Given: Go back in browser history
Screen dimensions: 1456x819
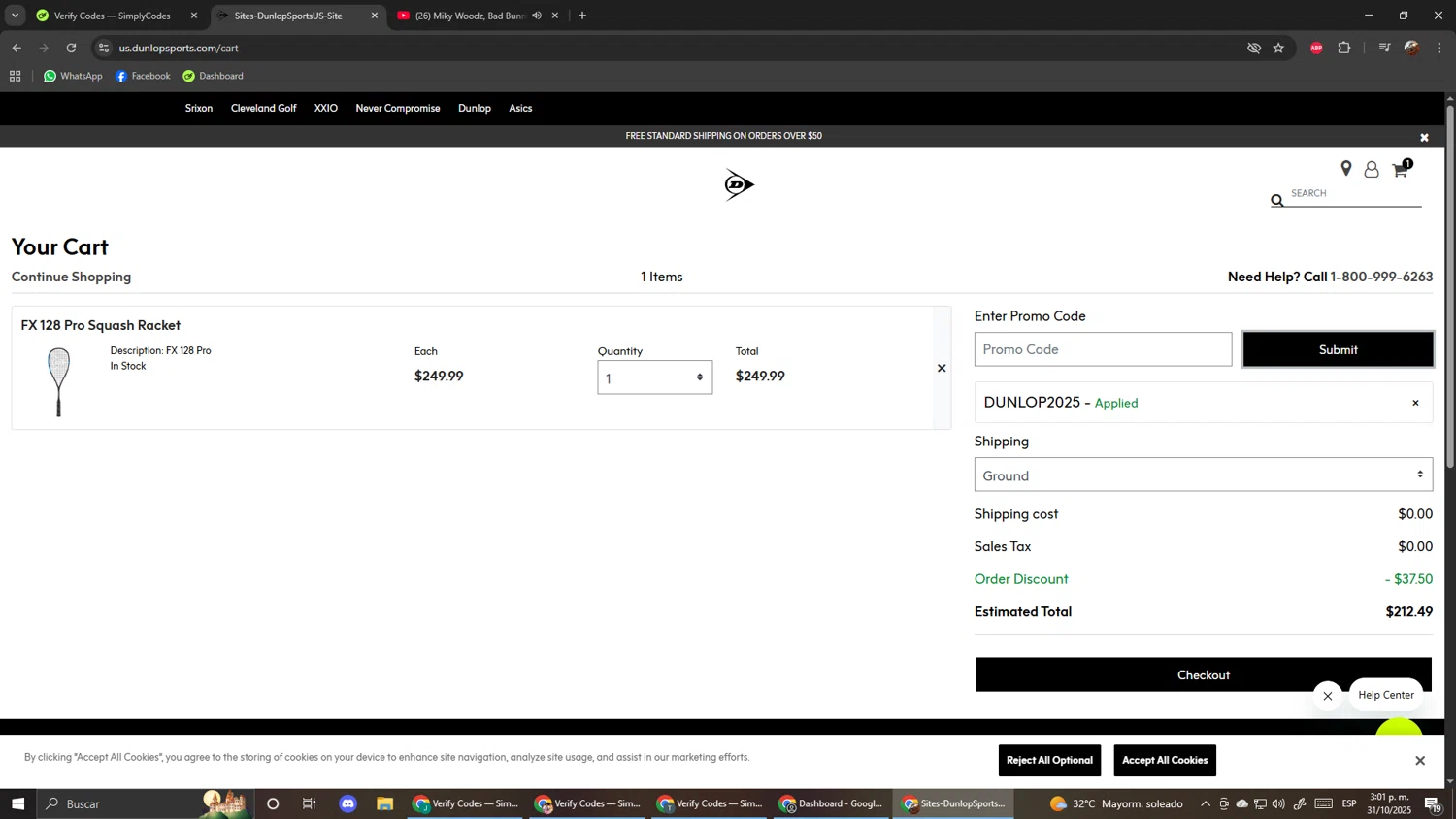Looking at the screenshot, I should pos(17,48).
